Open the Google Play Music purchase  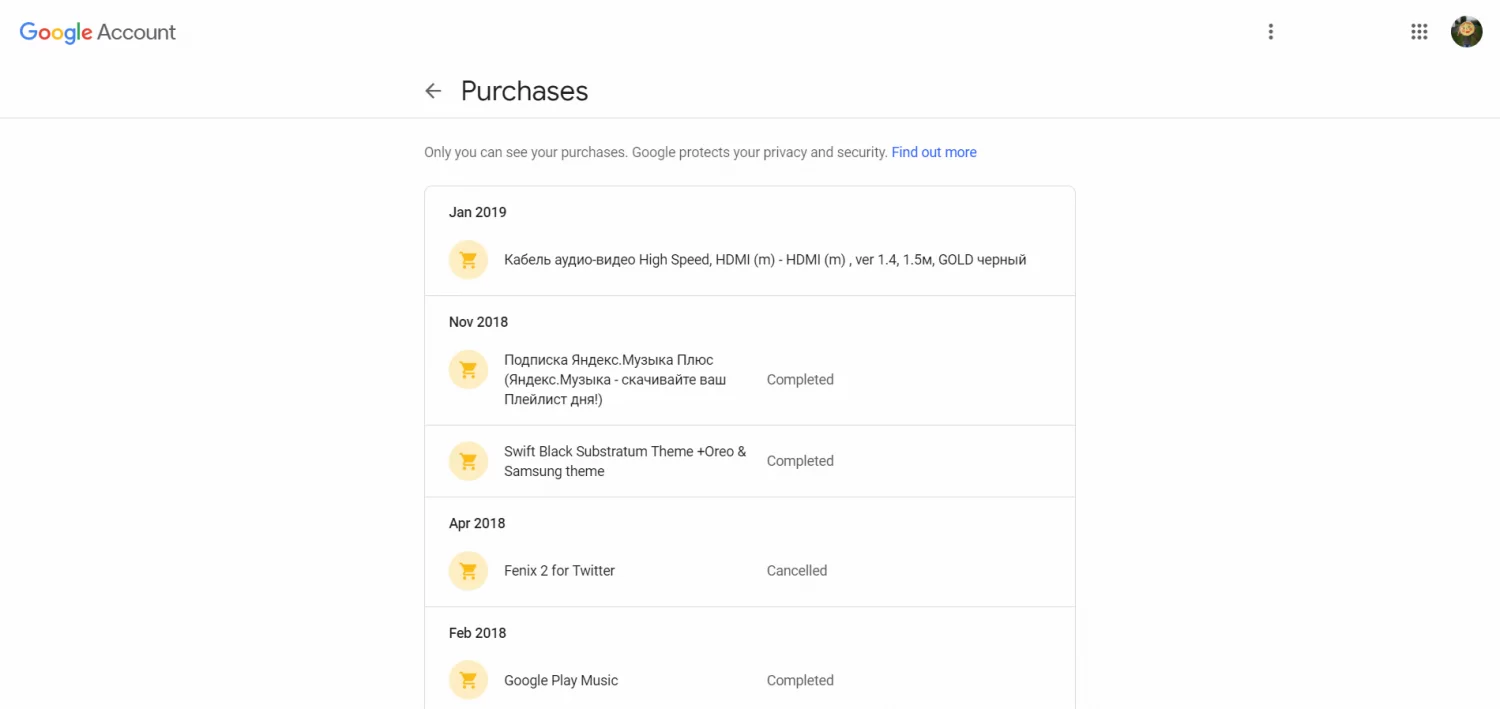(561, 680)
